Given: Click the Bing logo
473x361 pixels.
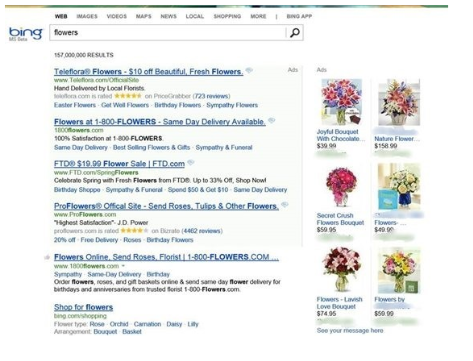Looking at the screenshot, I should coord(26,33).
